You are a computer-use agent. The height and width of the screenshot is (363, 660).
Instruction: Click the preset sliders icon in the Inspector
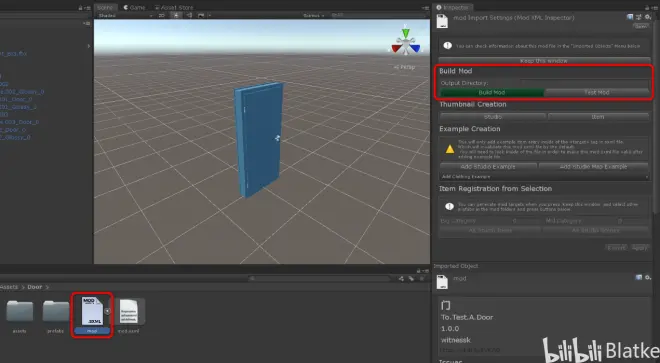639,17
